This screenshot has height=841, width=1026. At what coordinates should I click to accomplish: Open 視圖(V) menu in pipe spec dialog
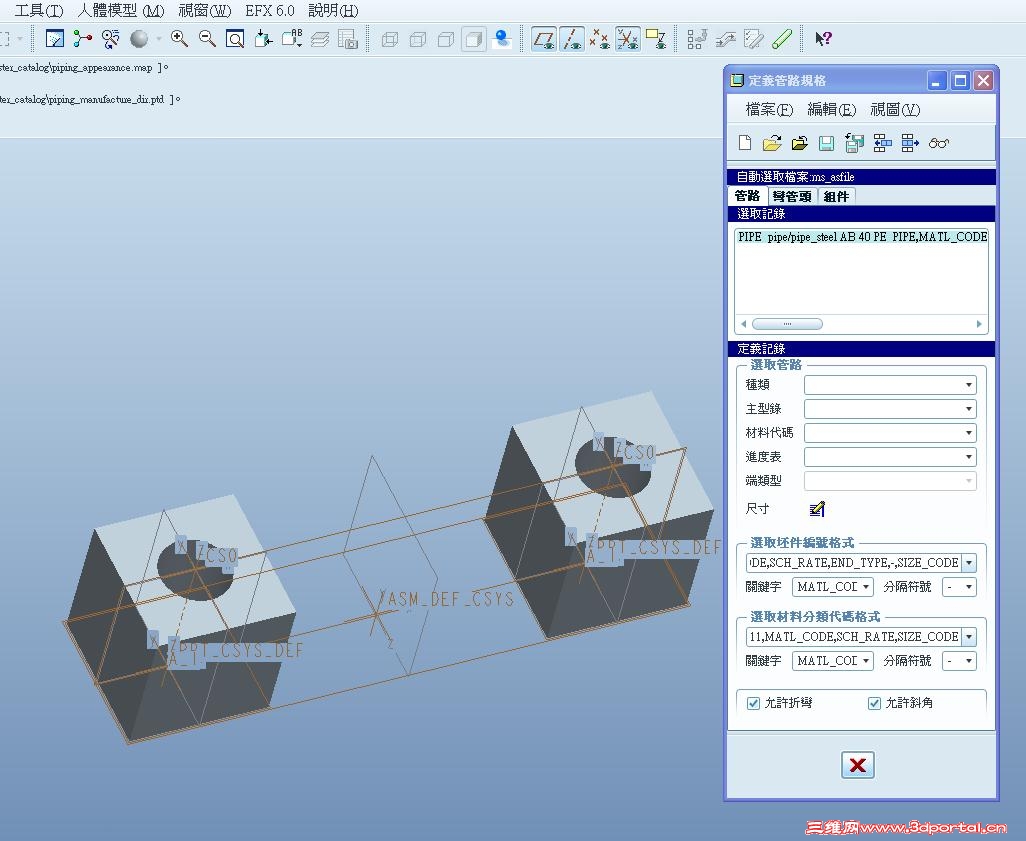pos(894,109)
